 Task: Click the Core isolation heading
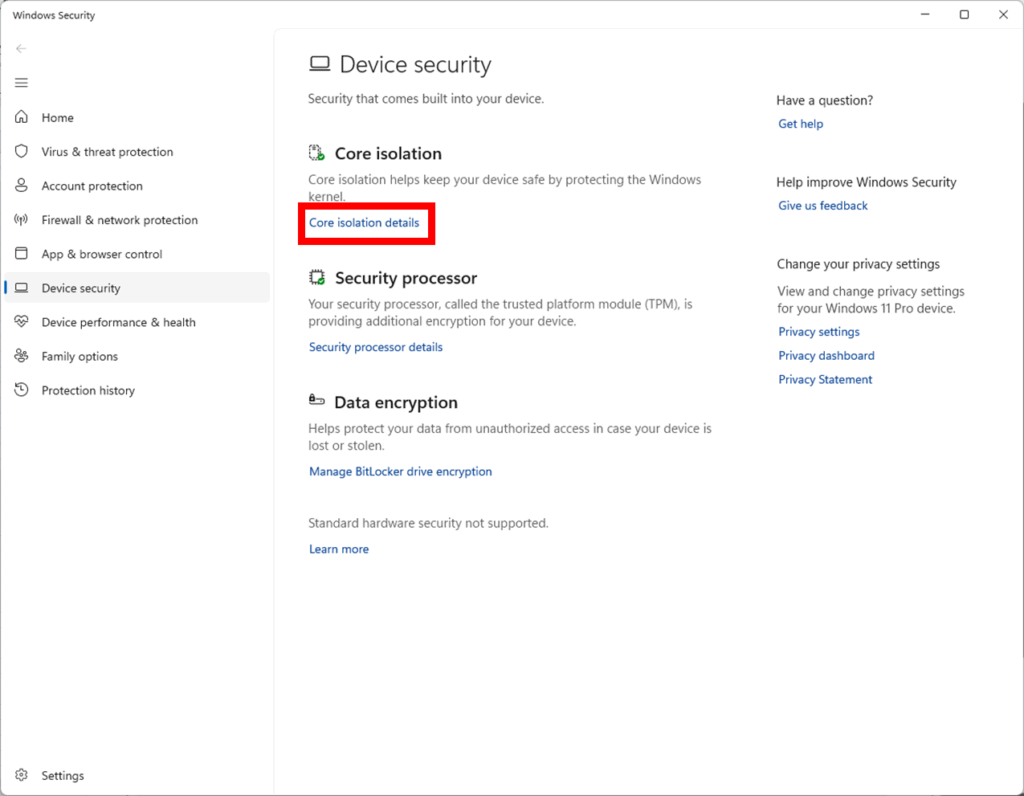[x=388, y=153]
